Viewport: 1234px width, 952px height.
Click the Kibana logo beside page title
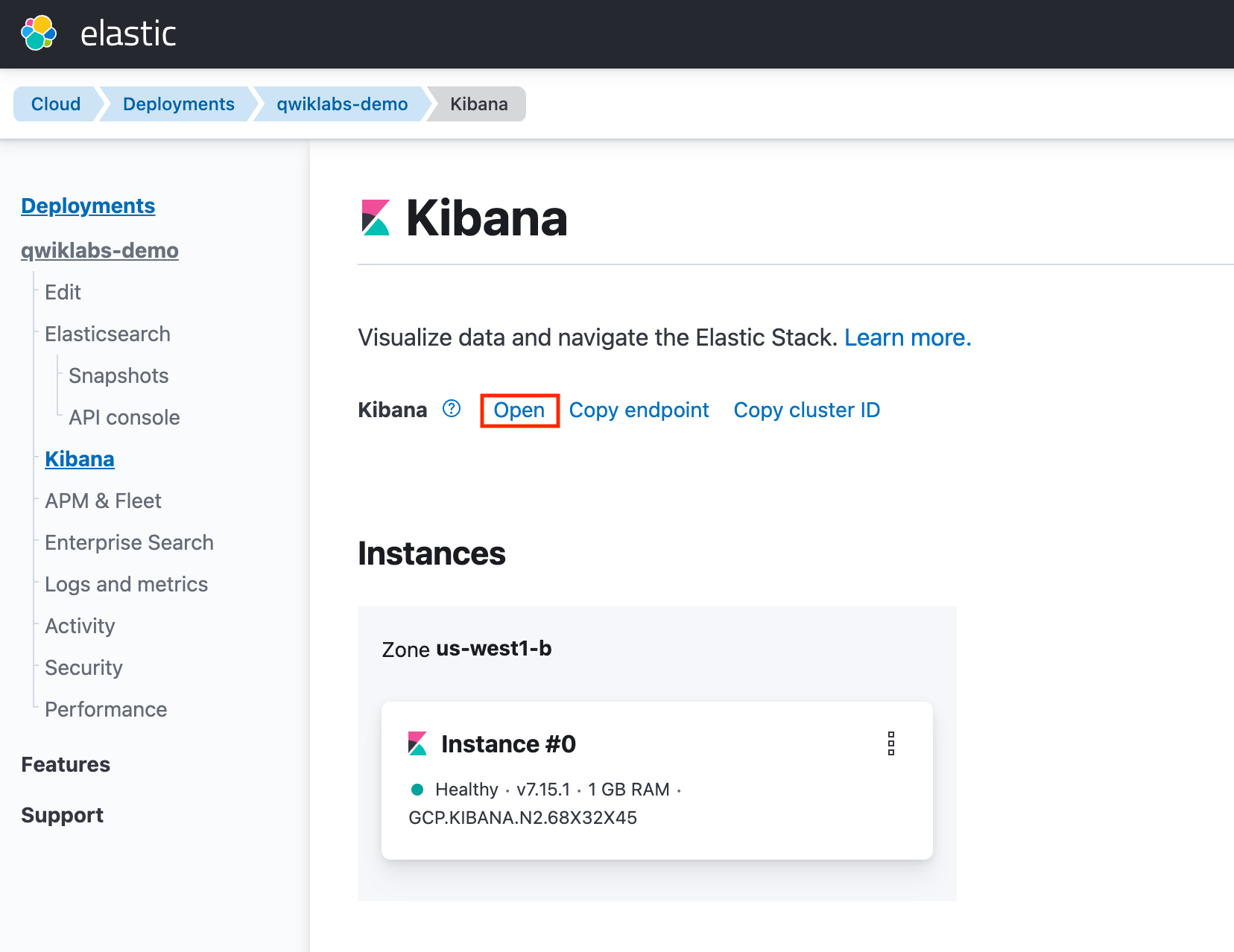pyautogui.click(x=376, y=218)
